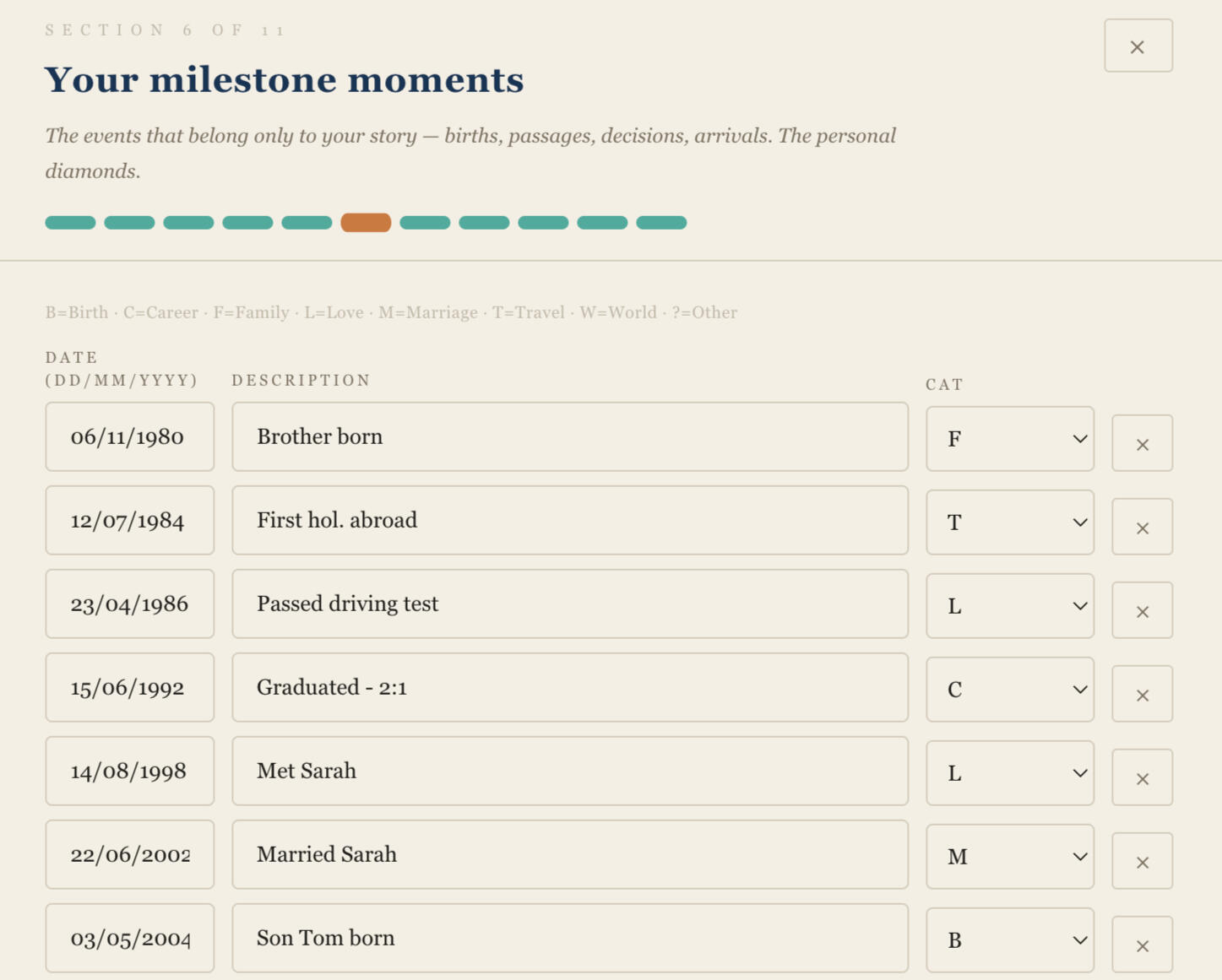1222x980 pixels.
Task: Edit the 06/11/1980 date field
Action: [129, 436]
